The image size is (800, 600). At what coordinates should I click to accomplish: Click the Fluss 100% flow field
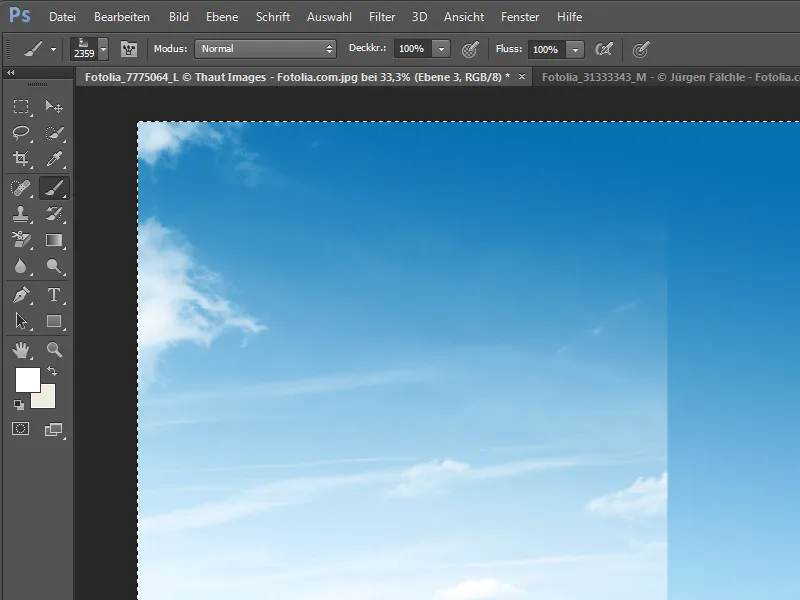tap(546, 49)
